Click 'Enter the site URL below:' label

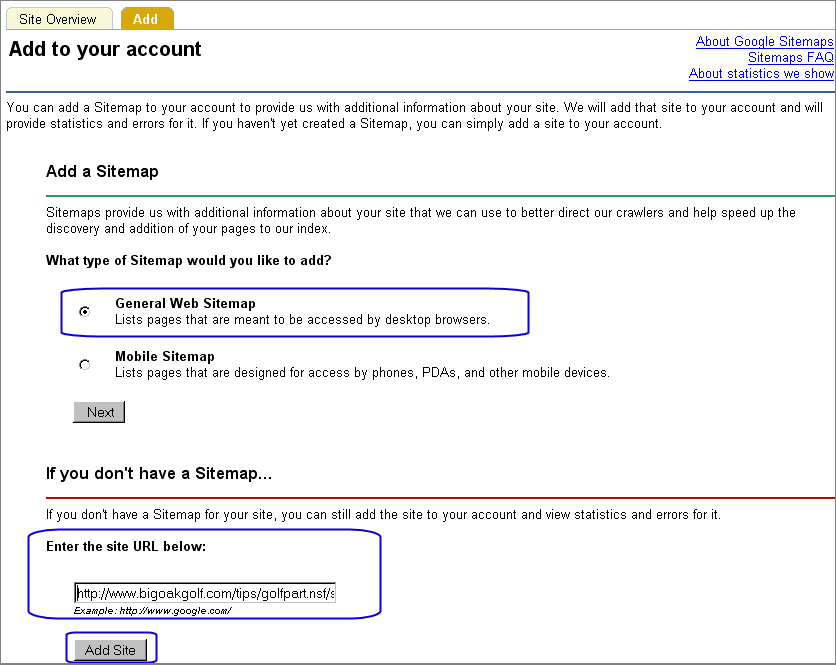tap(126, 546)
